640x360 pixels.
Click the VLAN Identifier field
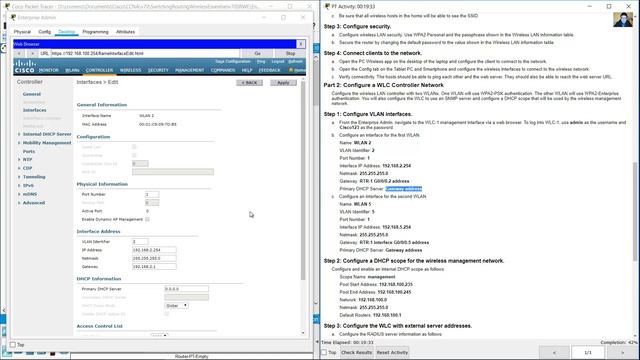[x=140, y=242]
